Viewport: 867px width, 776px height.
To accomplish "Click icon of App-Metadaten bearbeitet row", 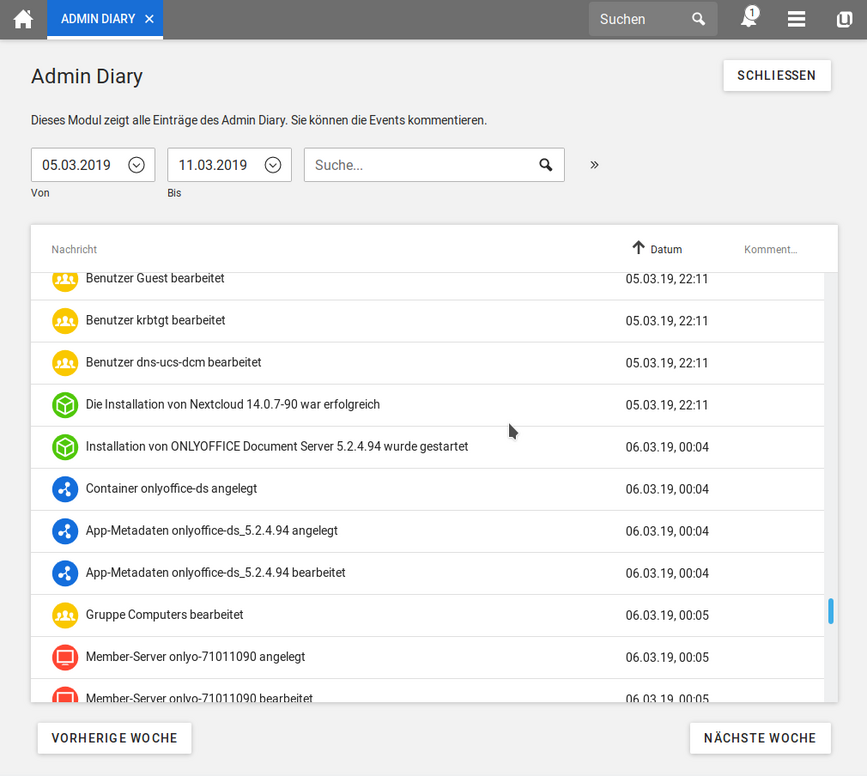I will 65,573.
